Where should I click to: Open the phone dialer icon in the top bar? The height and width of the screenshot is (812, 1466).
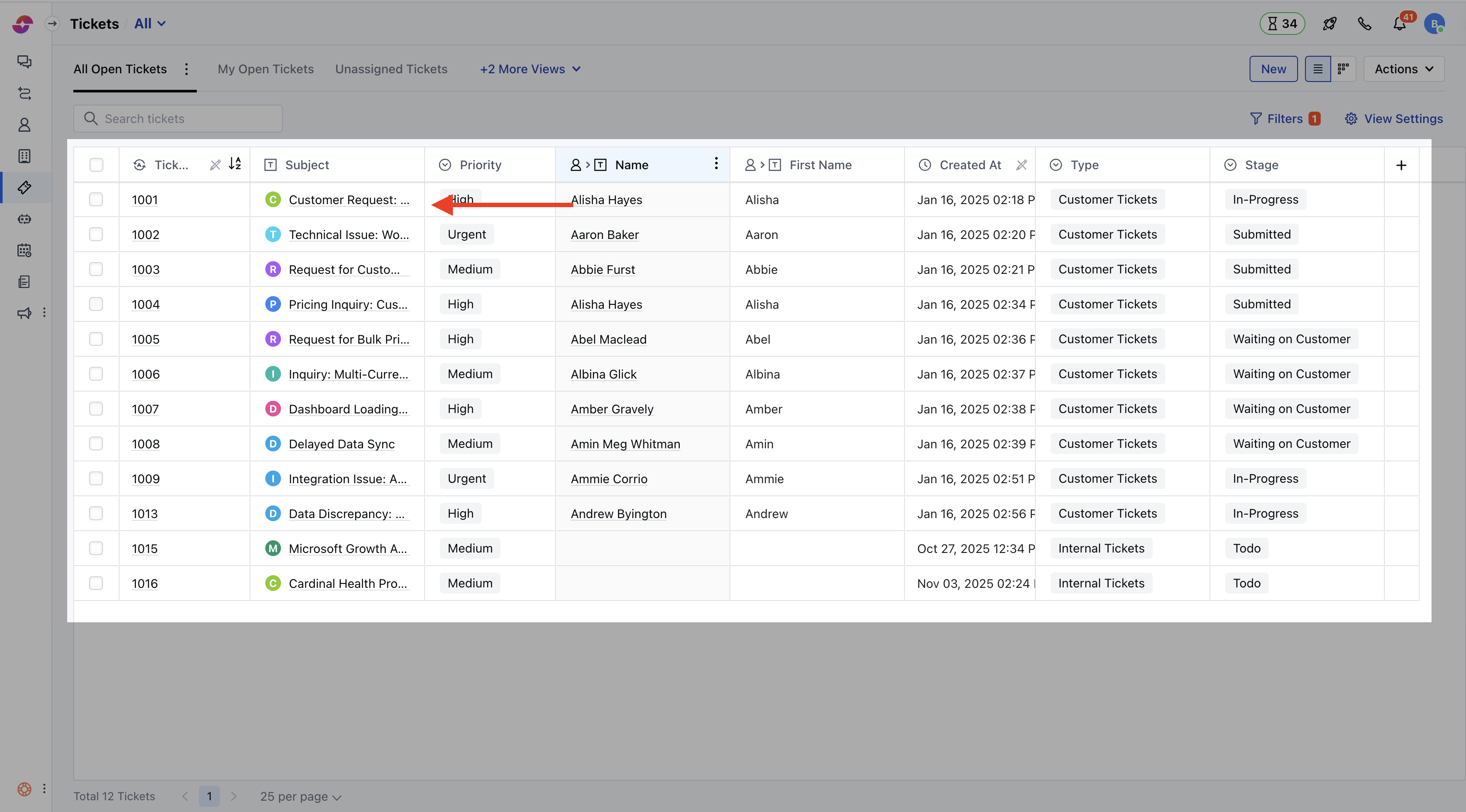point(1365,23)
